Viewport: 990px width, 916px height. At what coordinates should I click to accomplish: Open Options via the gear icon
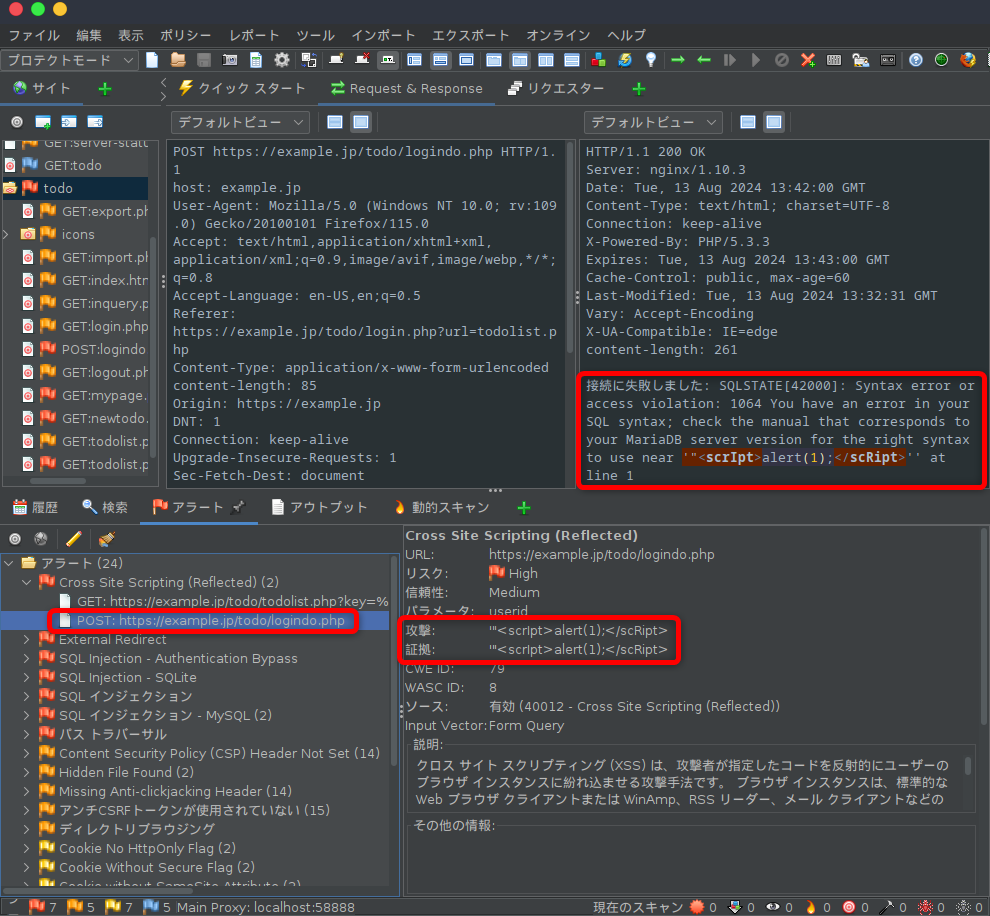point(282,60)
